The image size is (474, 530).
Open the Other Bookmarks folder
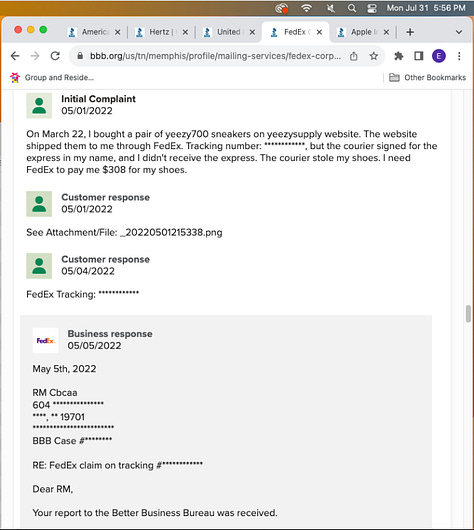[427, 77]
